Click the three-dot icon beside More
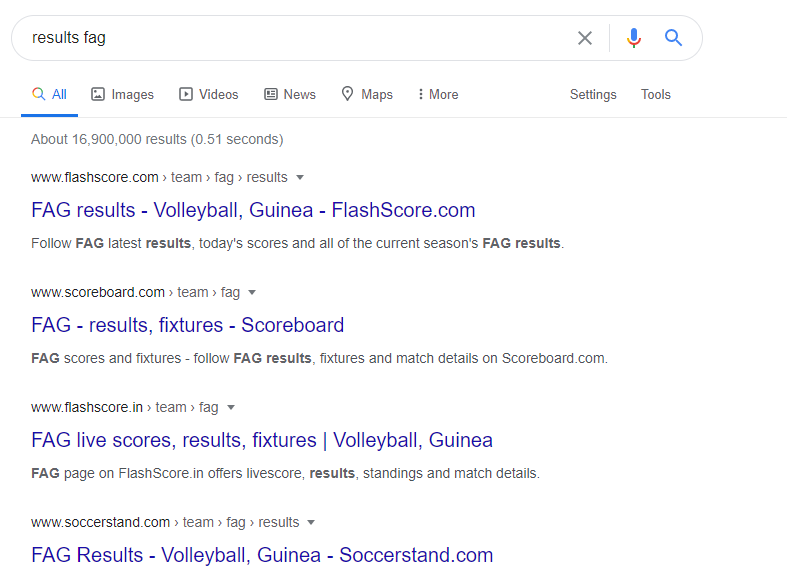 [421, 94]
